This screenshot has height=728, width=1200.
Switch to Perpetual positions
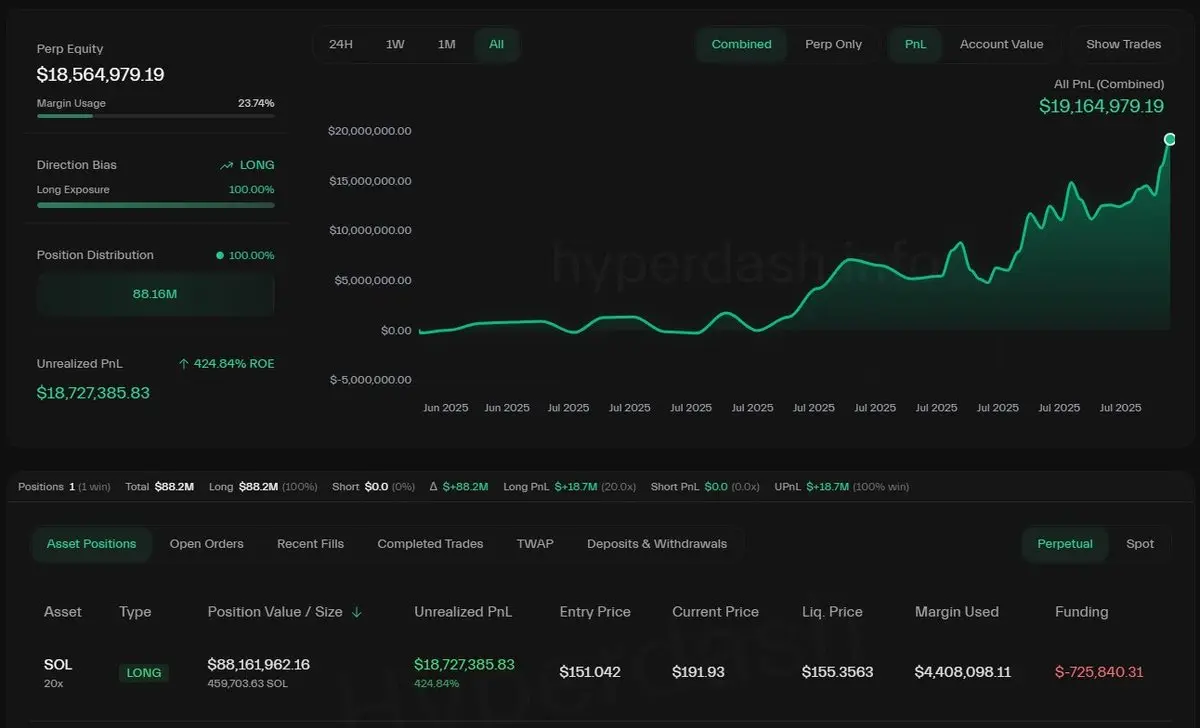[x=1065, y=544]
